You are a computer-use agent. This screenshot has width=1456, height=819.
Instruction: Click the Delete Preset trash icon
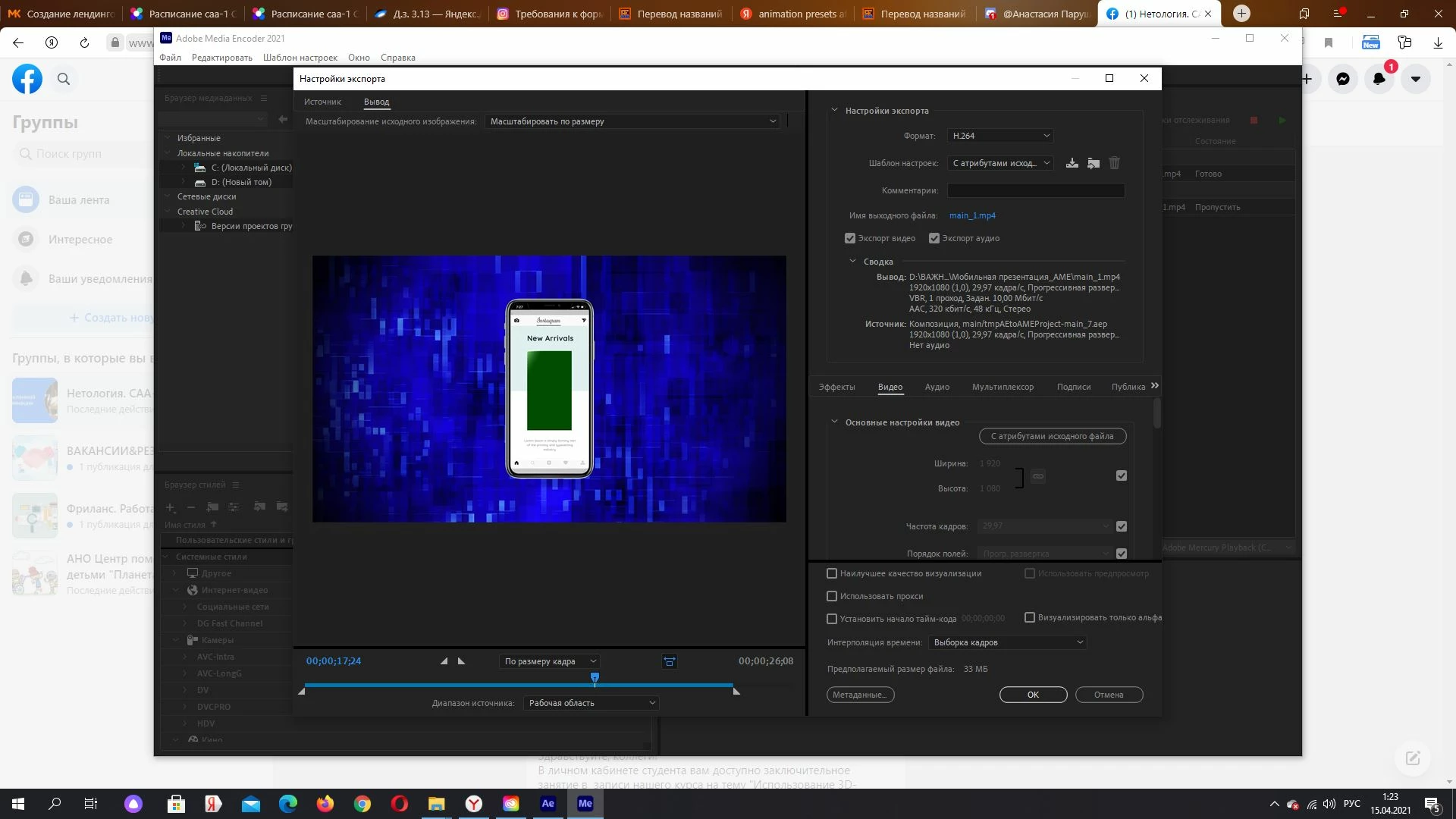(1114, 163)
